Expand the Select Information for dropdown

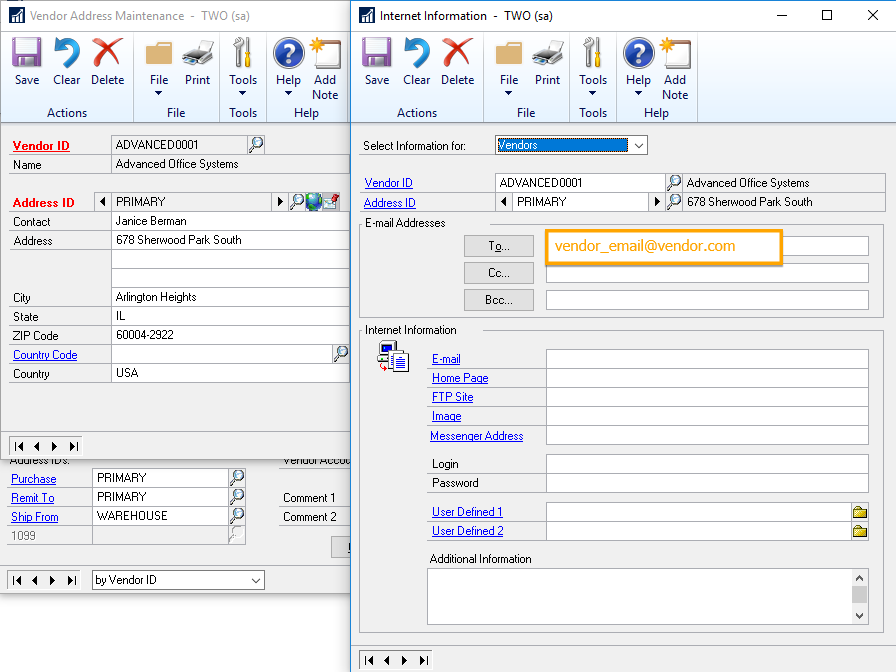pyautogui.click(x=638, y=145)
